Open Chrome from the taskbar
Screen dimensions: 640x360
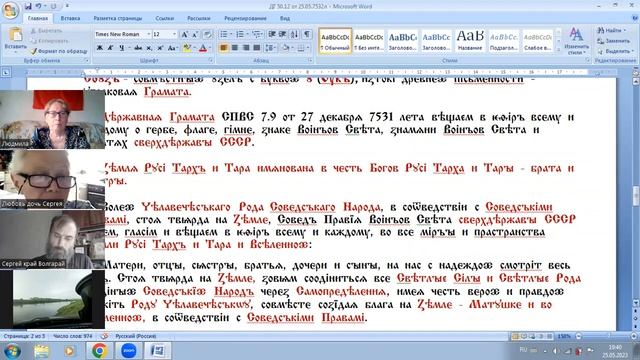(x=99, y=351)
